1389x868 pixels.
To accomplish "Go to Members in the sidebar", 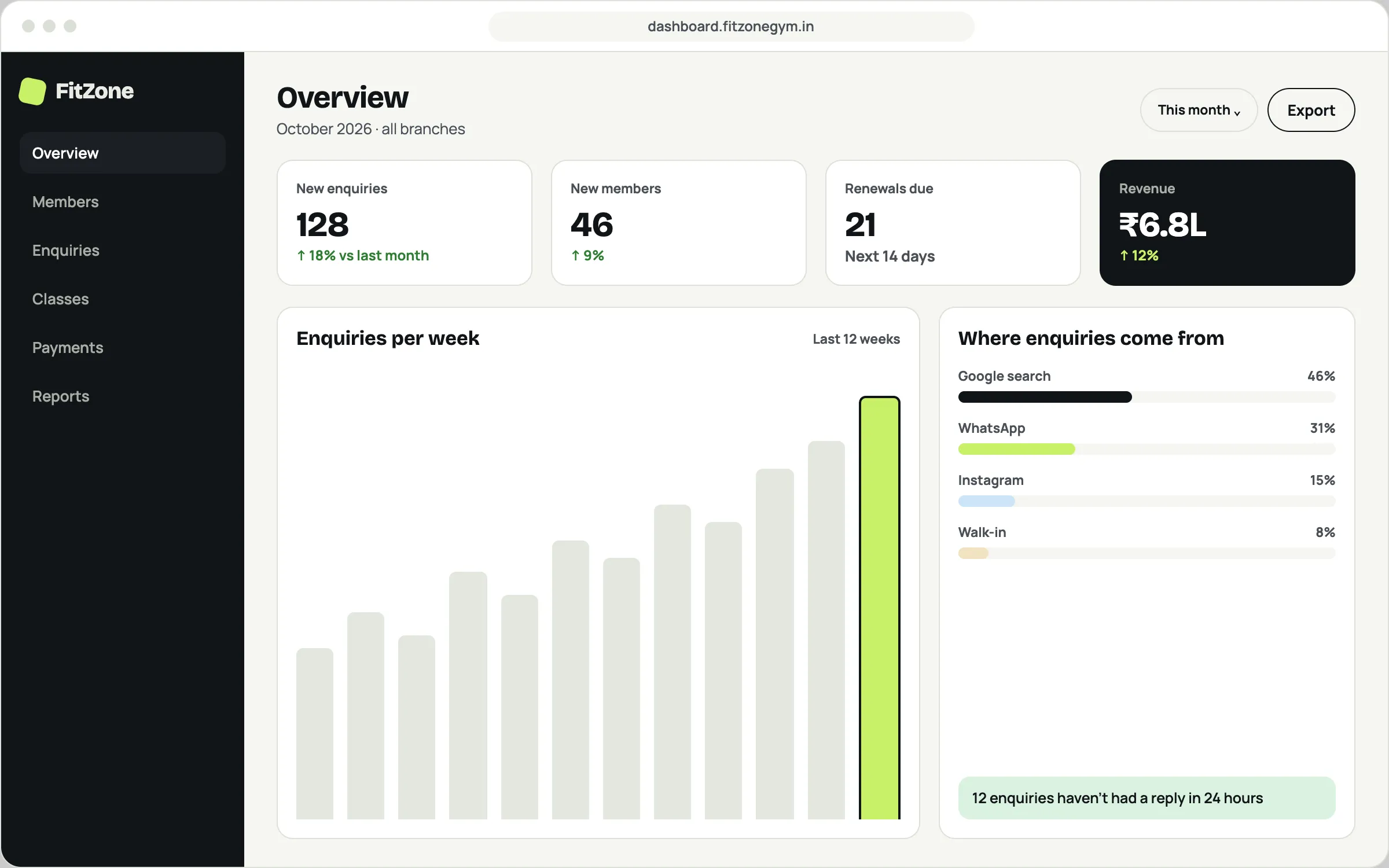I will [123, 201].
